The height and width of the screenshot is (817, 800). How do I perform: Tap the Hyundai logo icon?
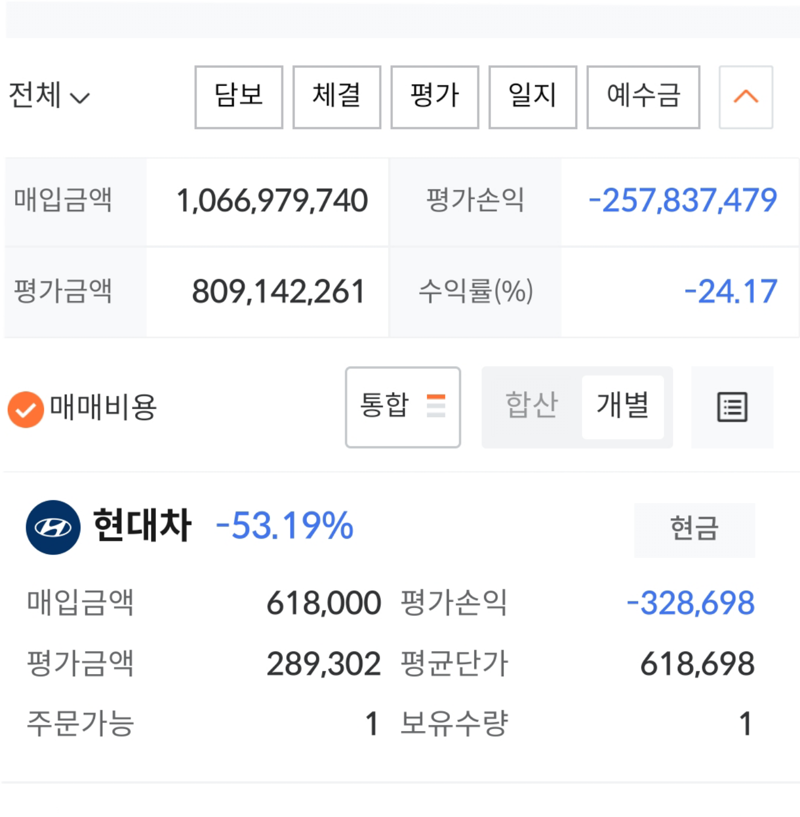(x=53, y=527)
